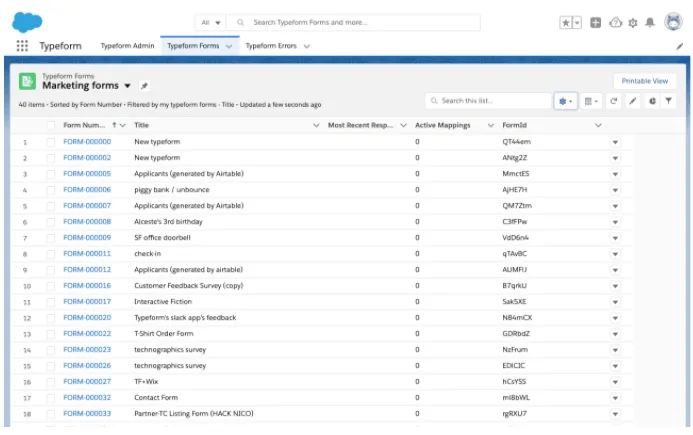Open the Salesforce help question-mark icon
Image resolution: width=693 pixels, height=435 pixels.
tap(615, 23)
